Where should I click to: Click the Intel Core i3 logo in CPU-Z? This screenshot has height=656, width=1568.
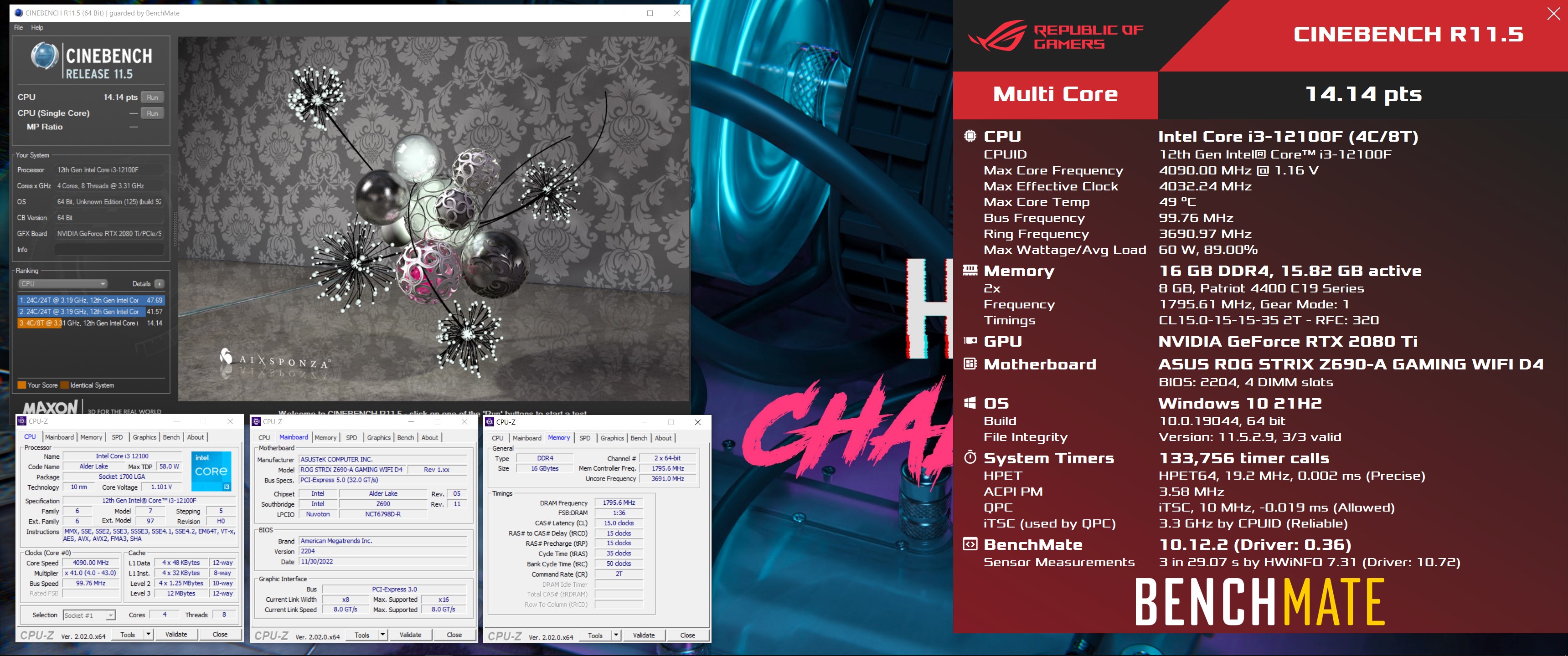pos(211,471)
